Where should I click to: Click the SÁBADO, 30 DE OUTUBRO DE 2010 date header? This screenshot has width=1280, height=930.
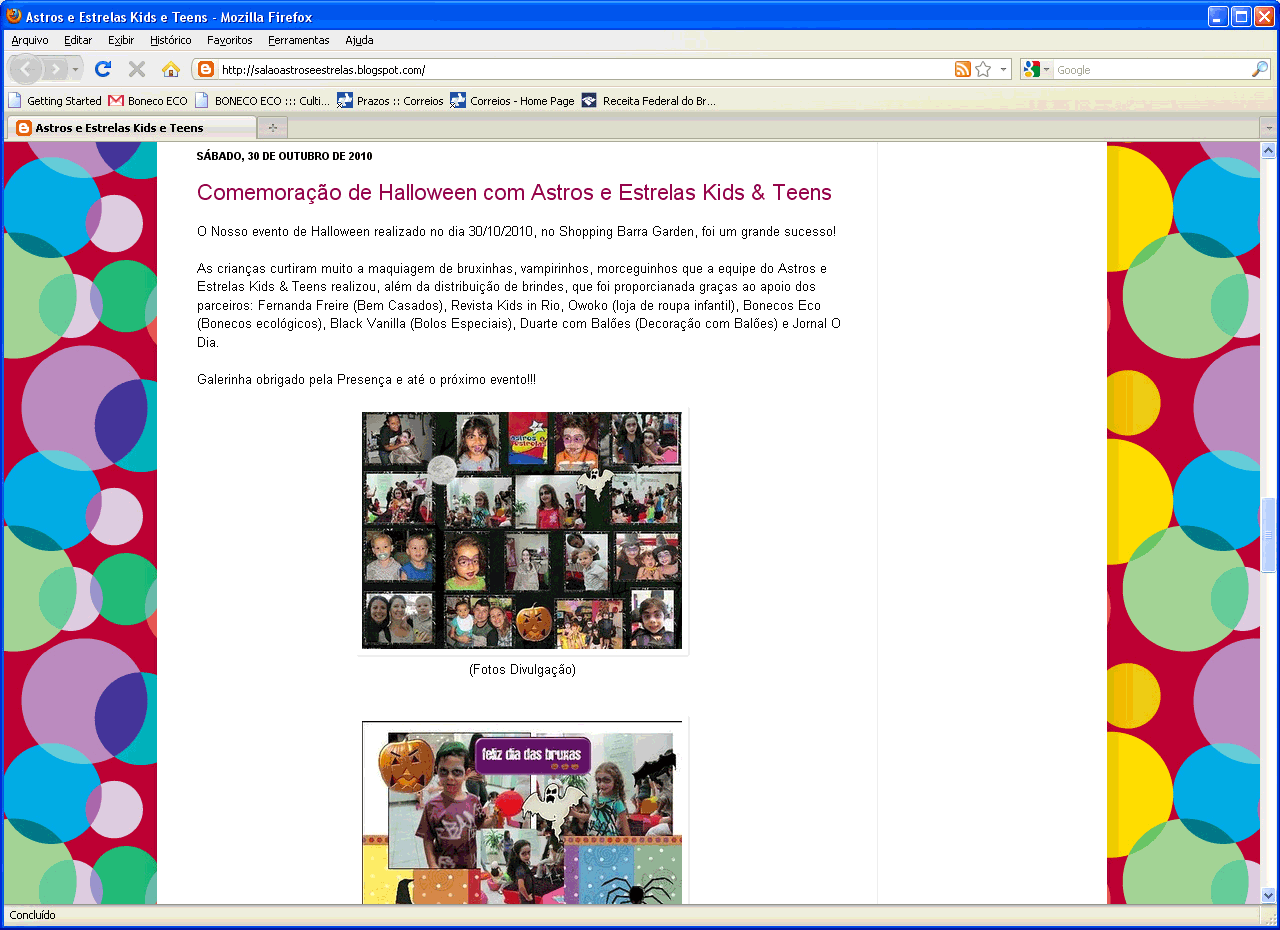point(284,156)
